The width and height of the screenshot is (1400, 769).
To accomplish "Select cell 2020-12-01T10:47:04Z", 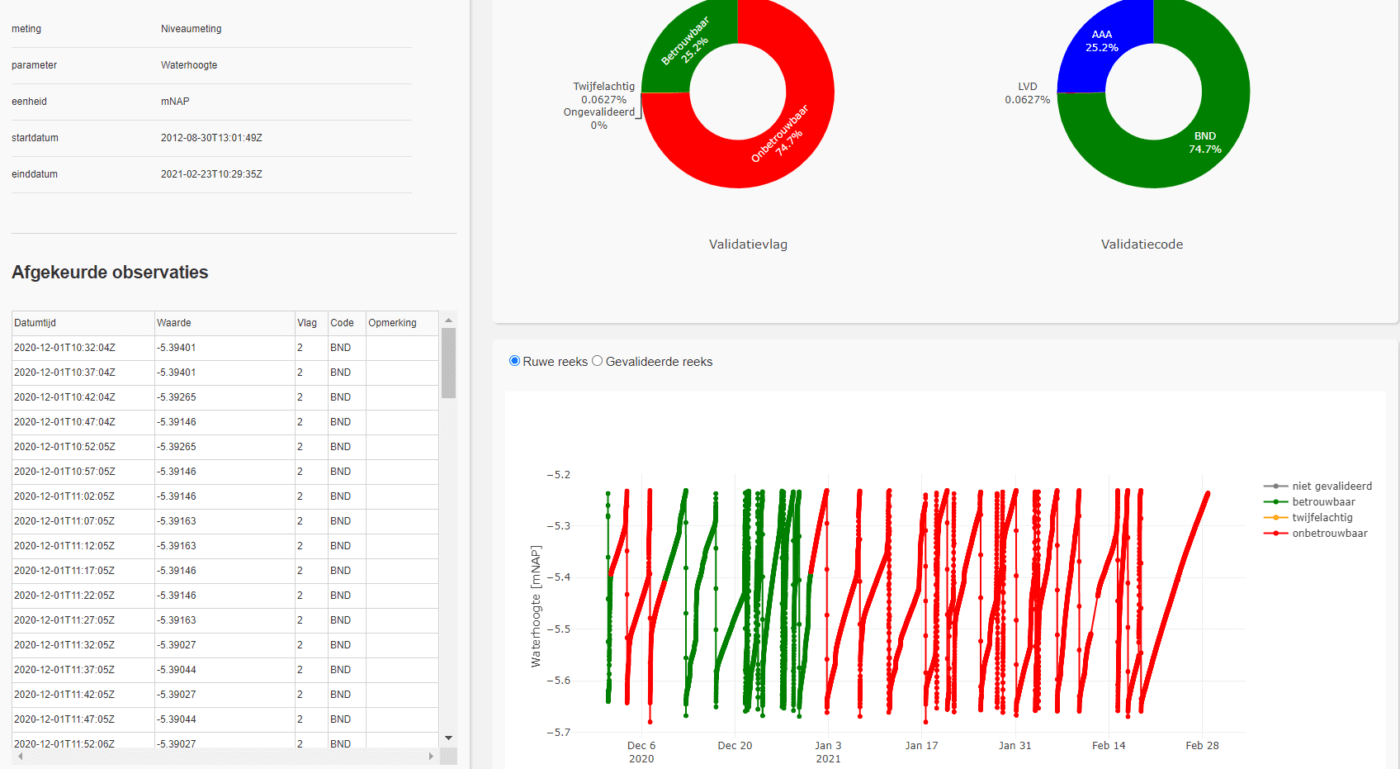I will (x=83, y=422).
